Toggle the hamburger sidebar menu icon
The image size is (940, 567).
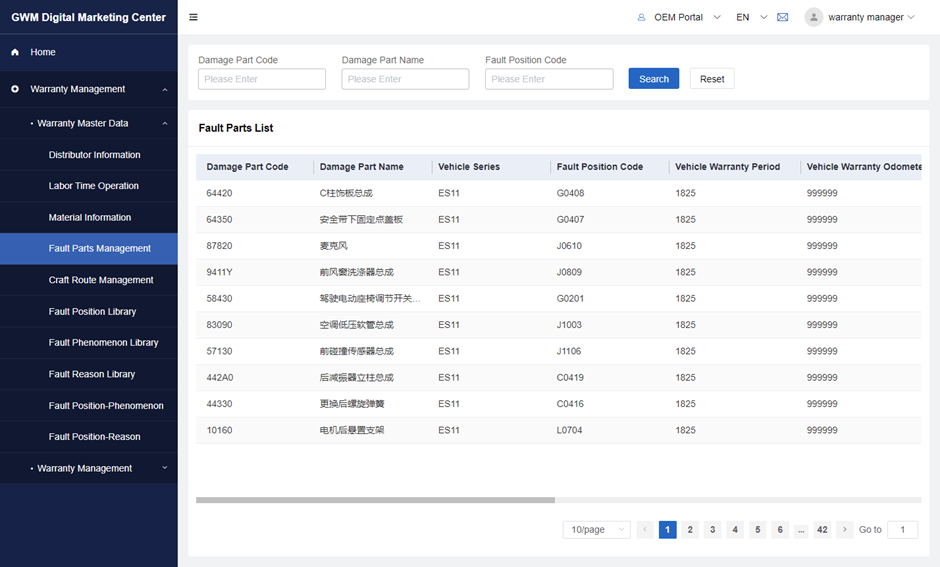193,17
